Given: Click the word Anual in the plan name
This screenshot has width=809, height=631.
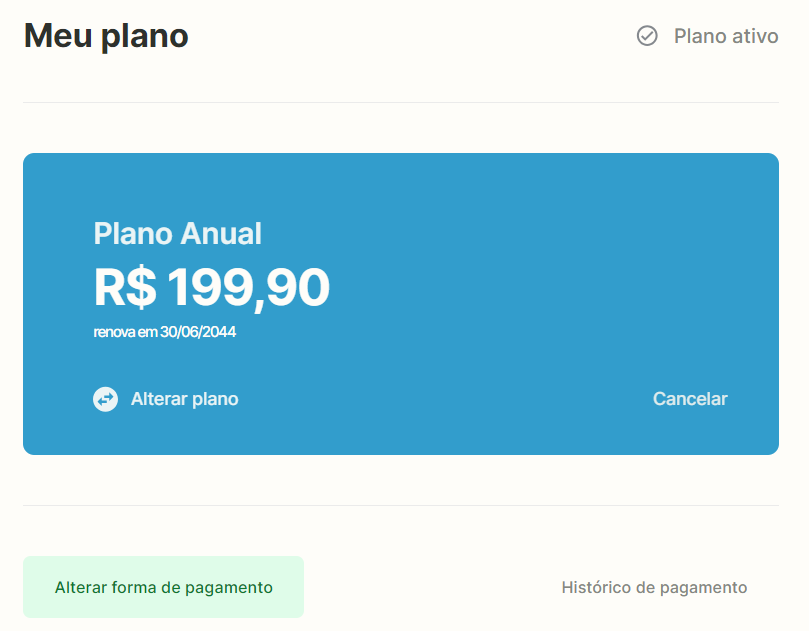Looking at the screenshot, I should point(221,234).
